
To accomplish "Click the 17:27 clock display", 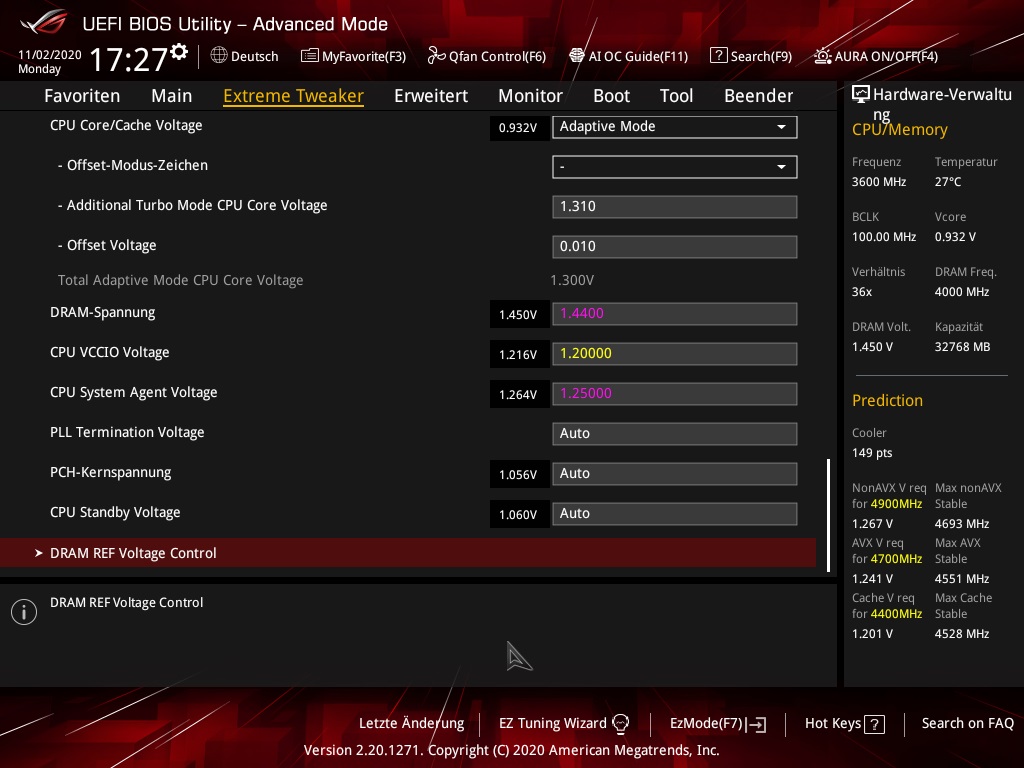I will [x=129, y=60].
